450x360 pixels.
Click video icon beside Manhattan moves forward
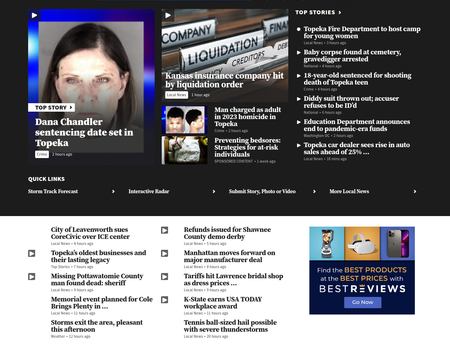164,253
